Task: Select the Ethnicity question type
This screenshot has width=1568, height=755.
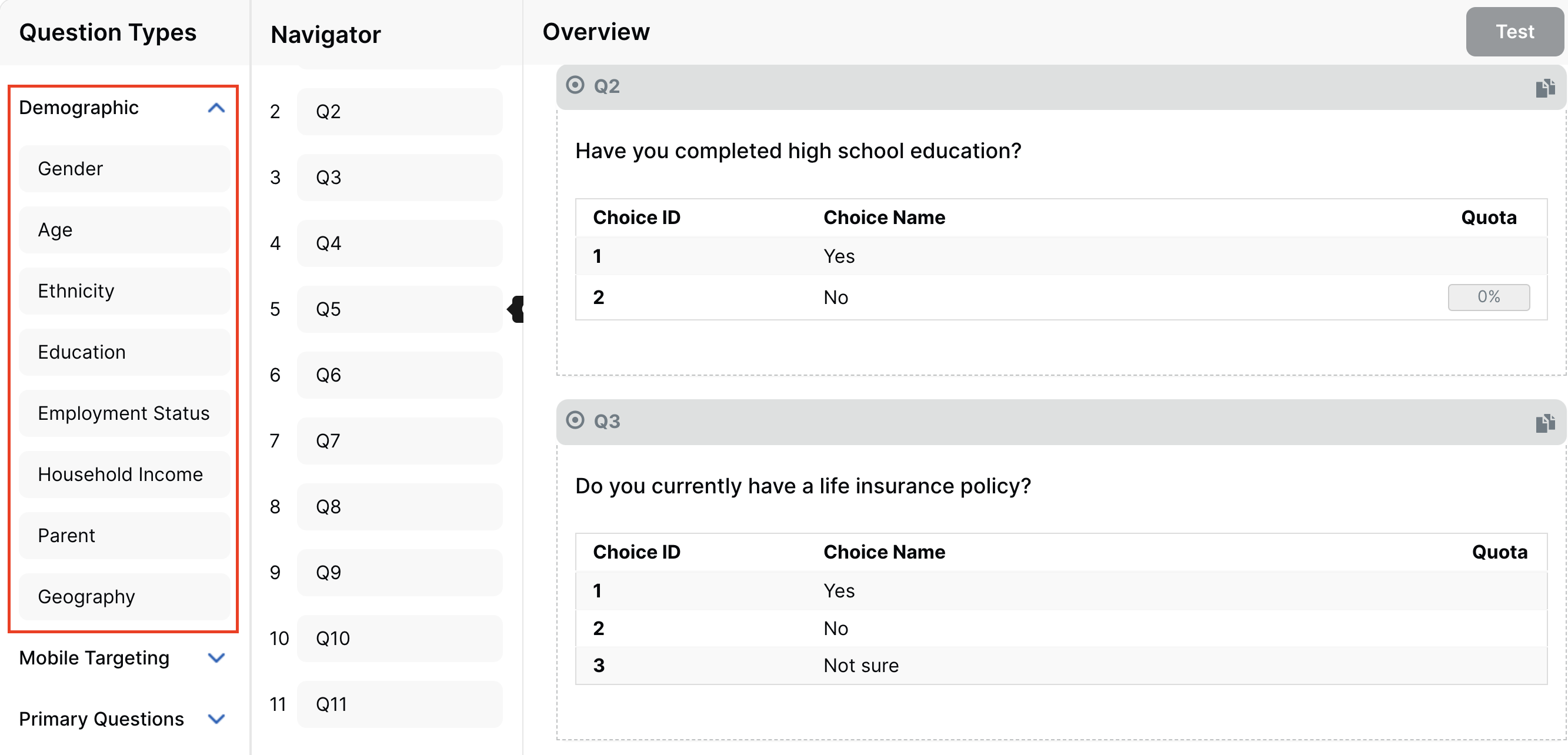Action: [125, 291]
